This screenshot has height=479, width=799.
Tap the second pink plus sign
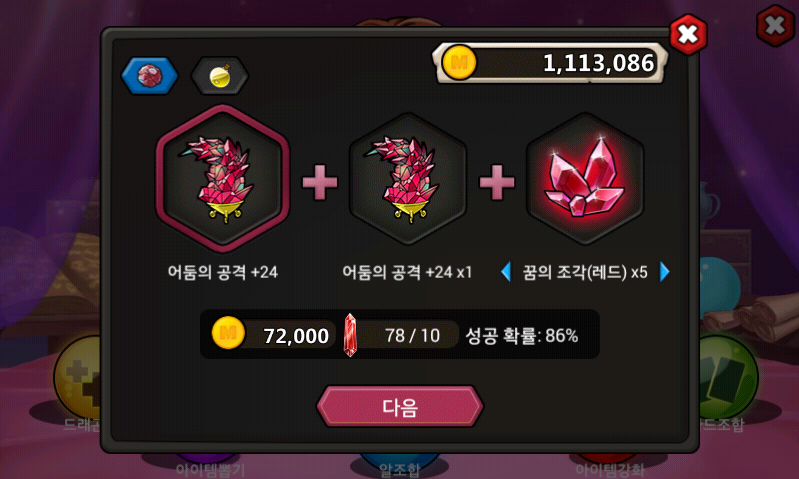[x=497, y=182]
